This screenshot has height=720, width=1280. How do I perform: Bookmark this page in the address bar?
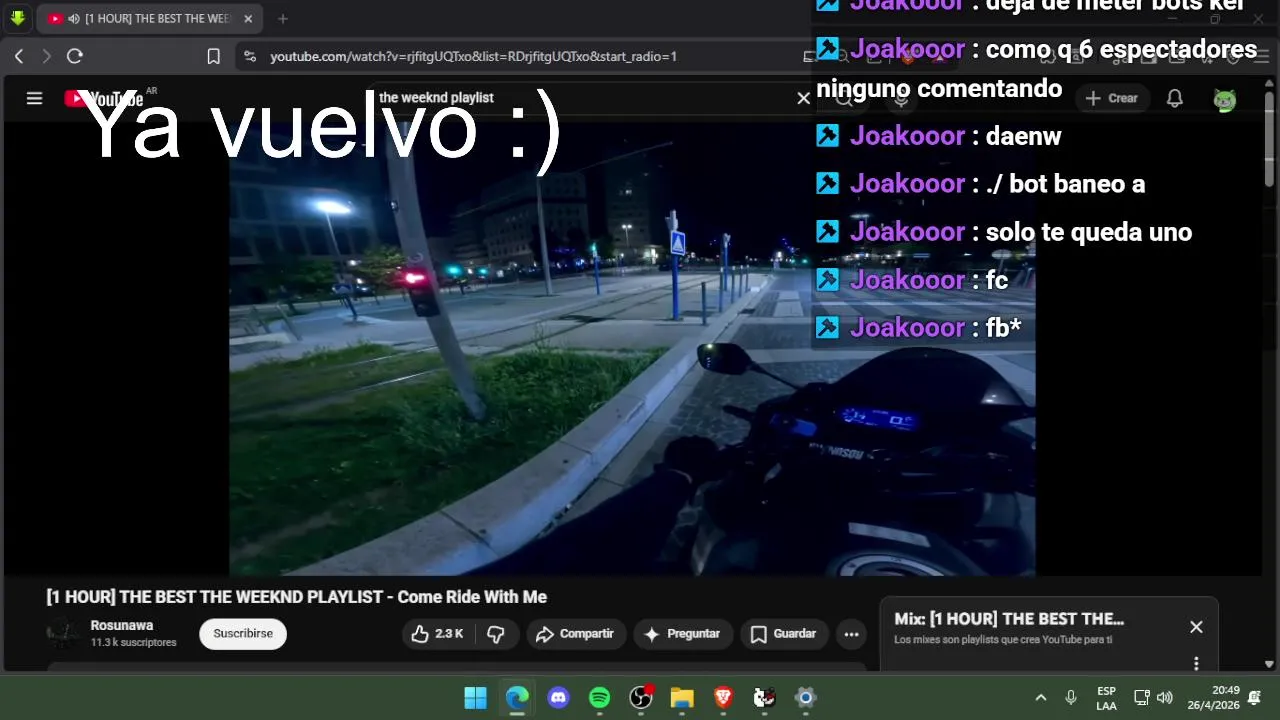[213, 56]
